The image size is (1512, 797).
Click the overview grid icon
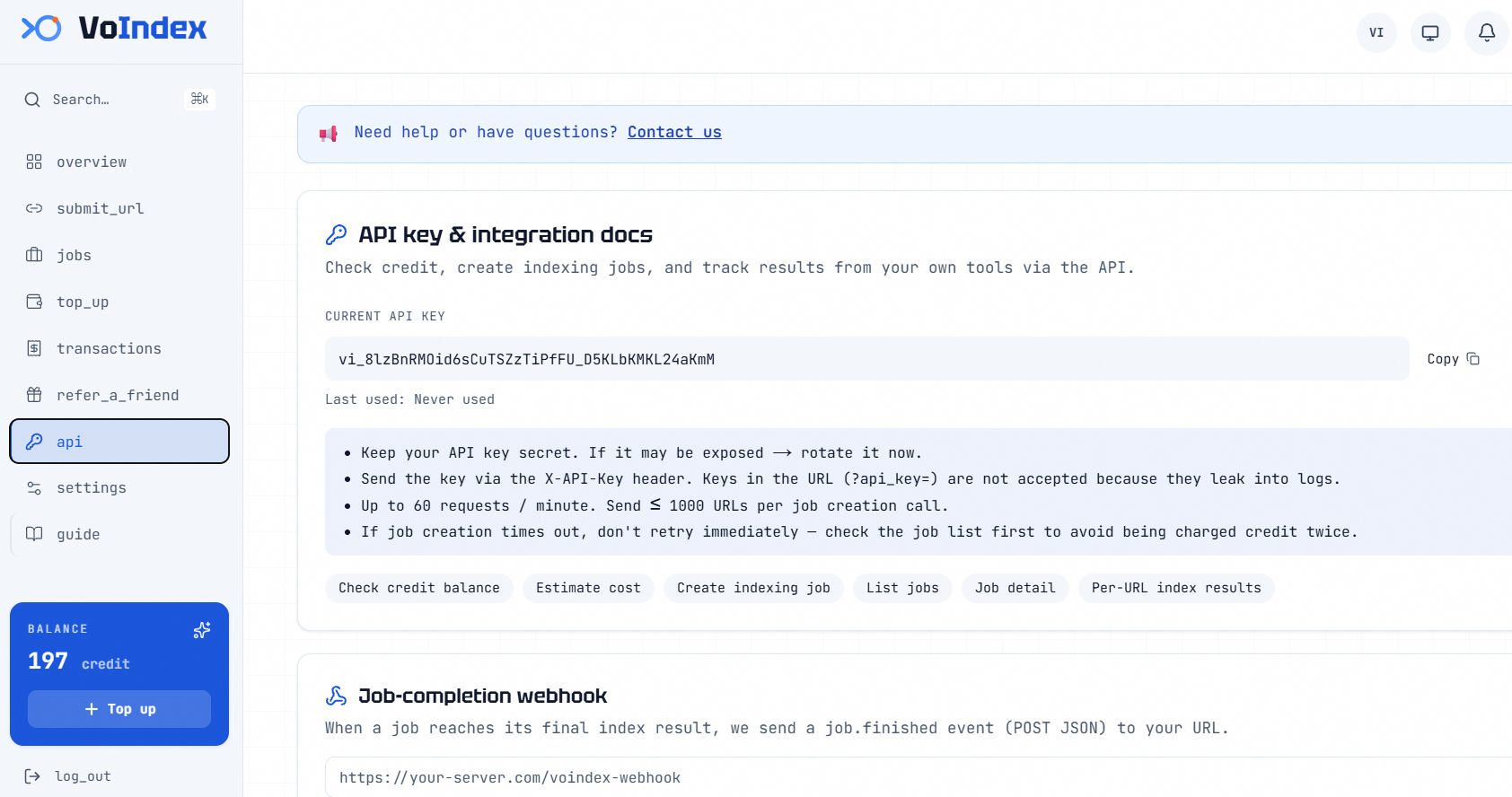tap(34, 162)
